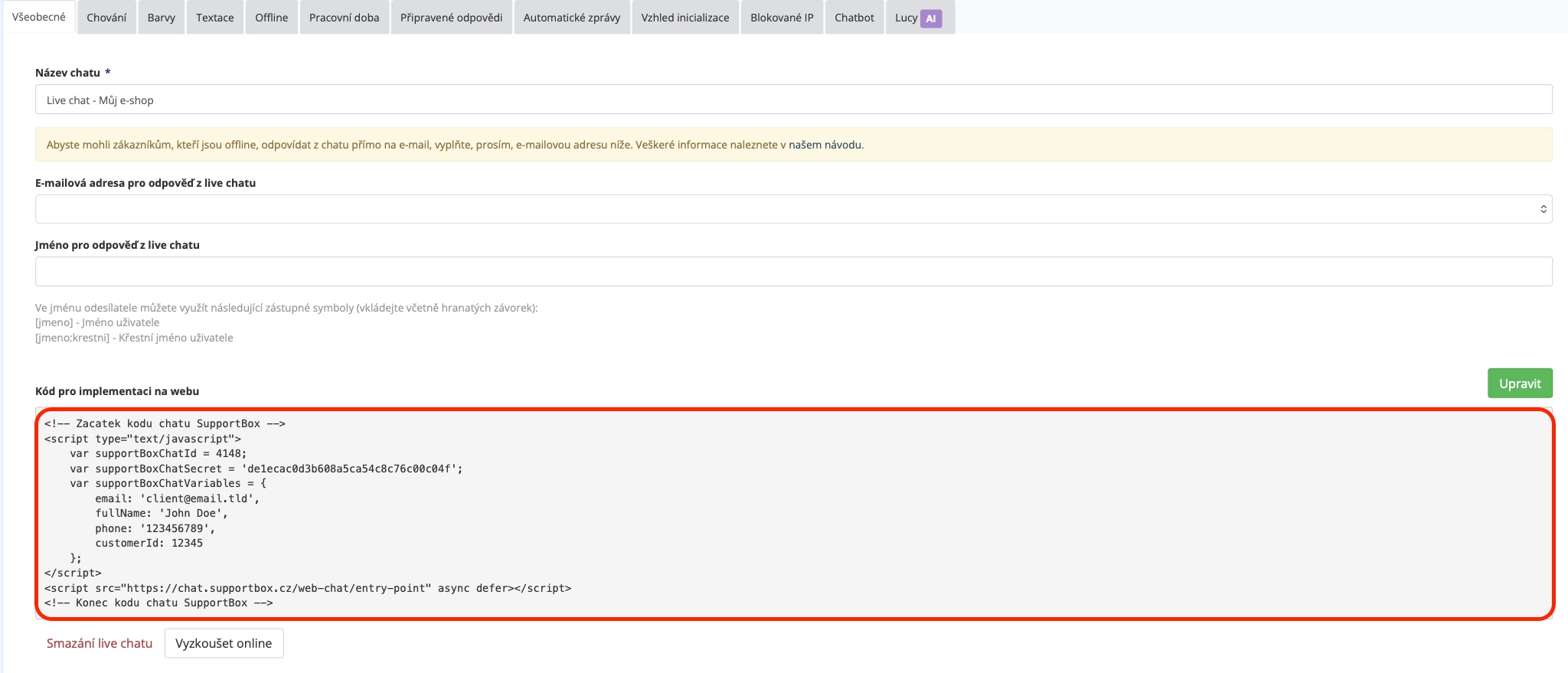The image size is (1568, 673).
Task: Click the Smazání live chatu link
Action: 100,643
